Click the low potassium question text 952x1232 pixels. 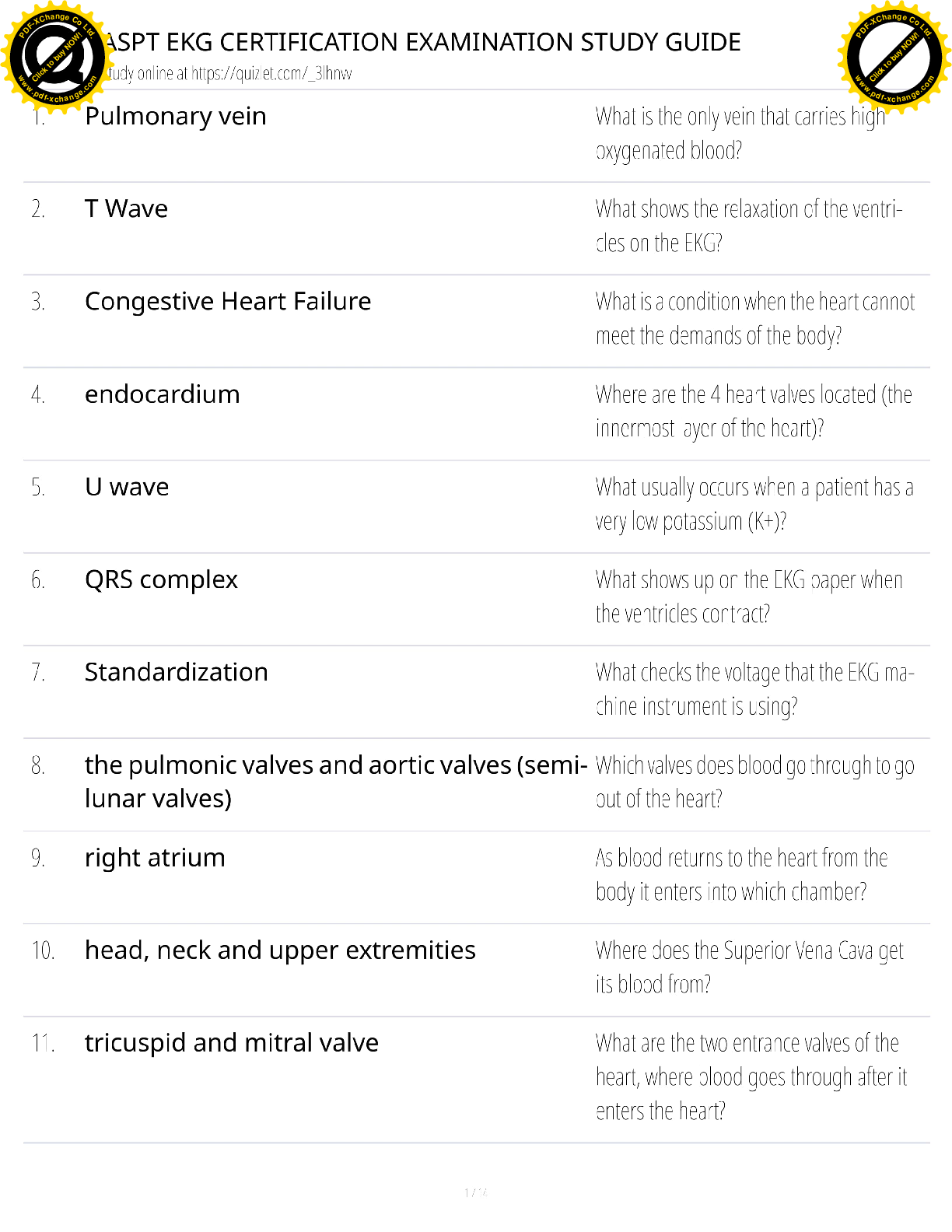point(754,504)
